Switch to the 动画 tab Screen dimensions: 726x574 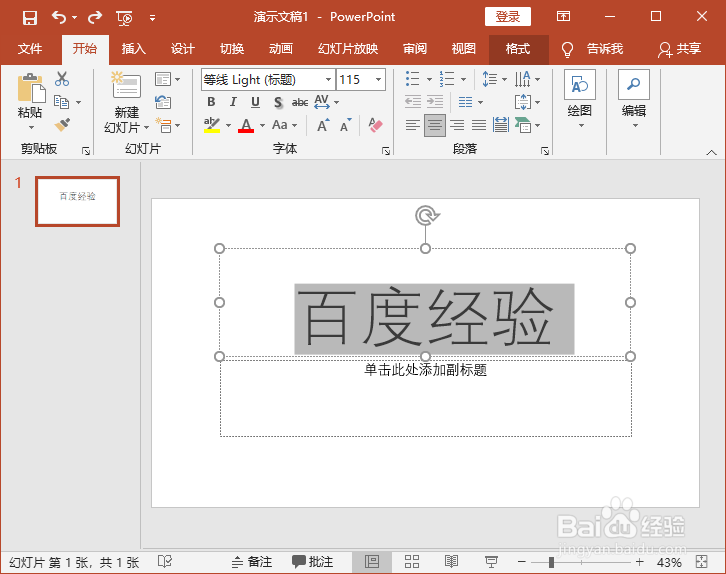pyautogui.click(x=281, y=49)
